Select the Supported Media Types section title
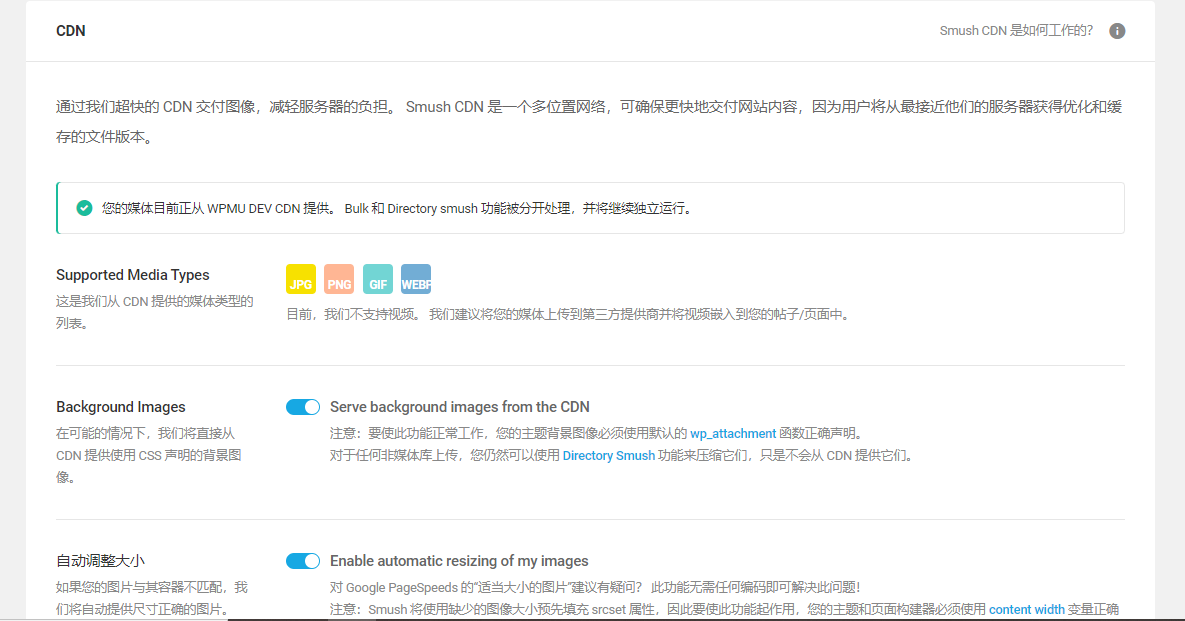This screenshot has height=621, width=1185. [131, 274]
